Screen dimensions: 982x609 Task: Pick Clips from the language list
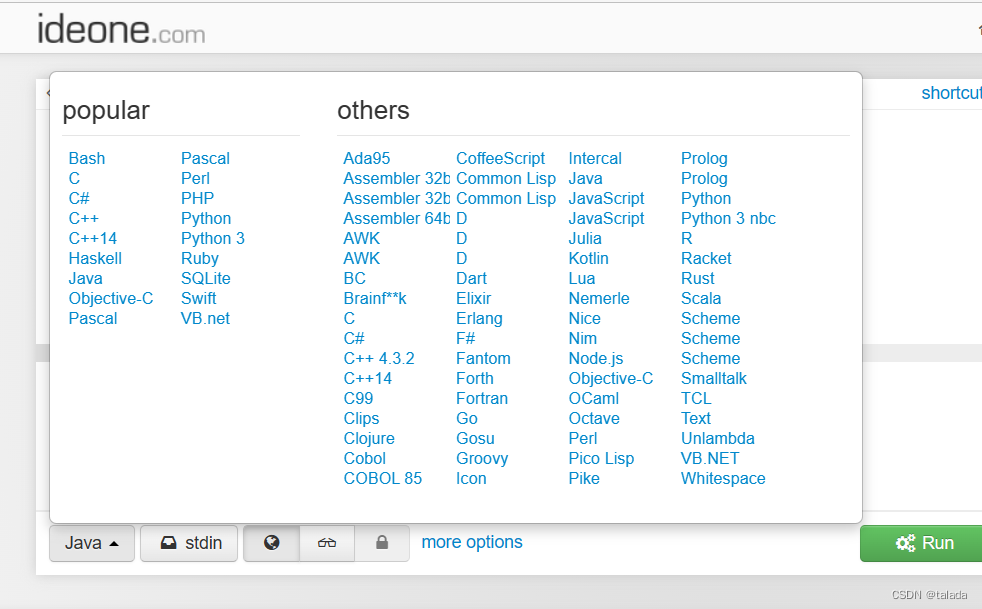pos(361,419)
